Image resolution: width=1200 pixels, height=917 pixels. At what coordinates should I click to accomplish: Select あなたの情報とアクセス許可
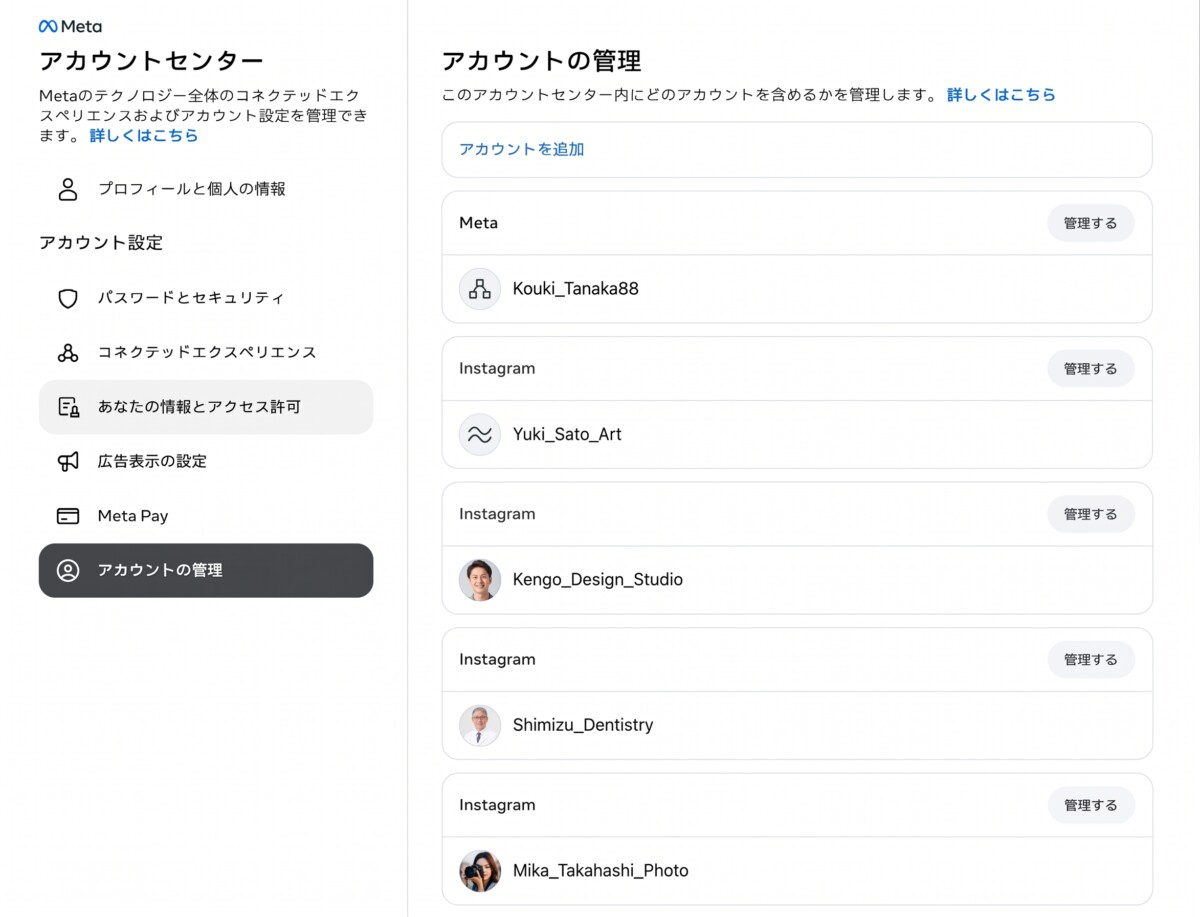pos(206,407)
